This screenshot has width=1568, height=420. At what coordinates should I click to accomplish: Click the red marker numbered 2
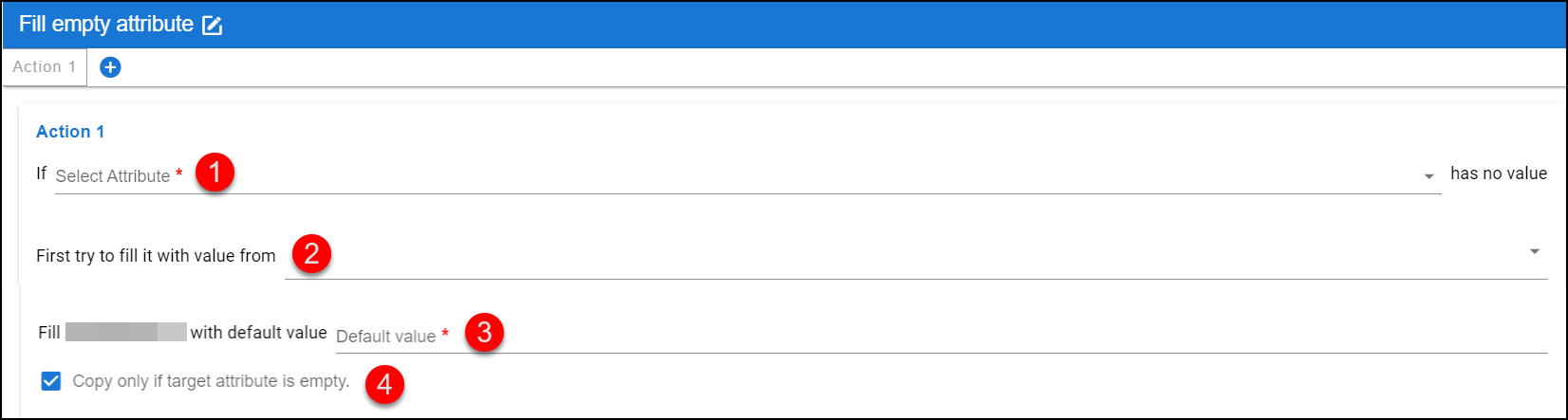coord(311,255)
